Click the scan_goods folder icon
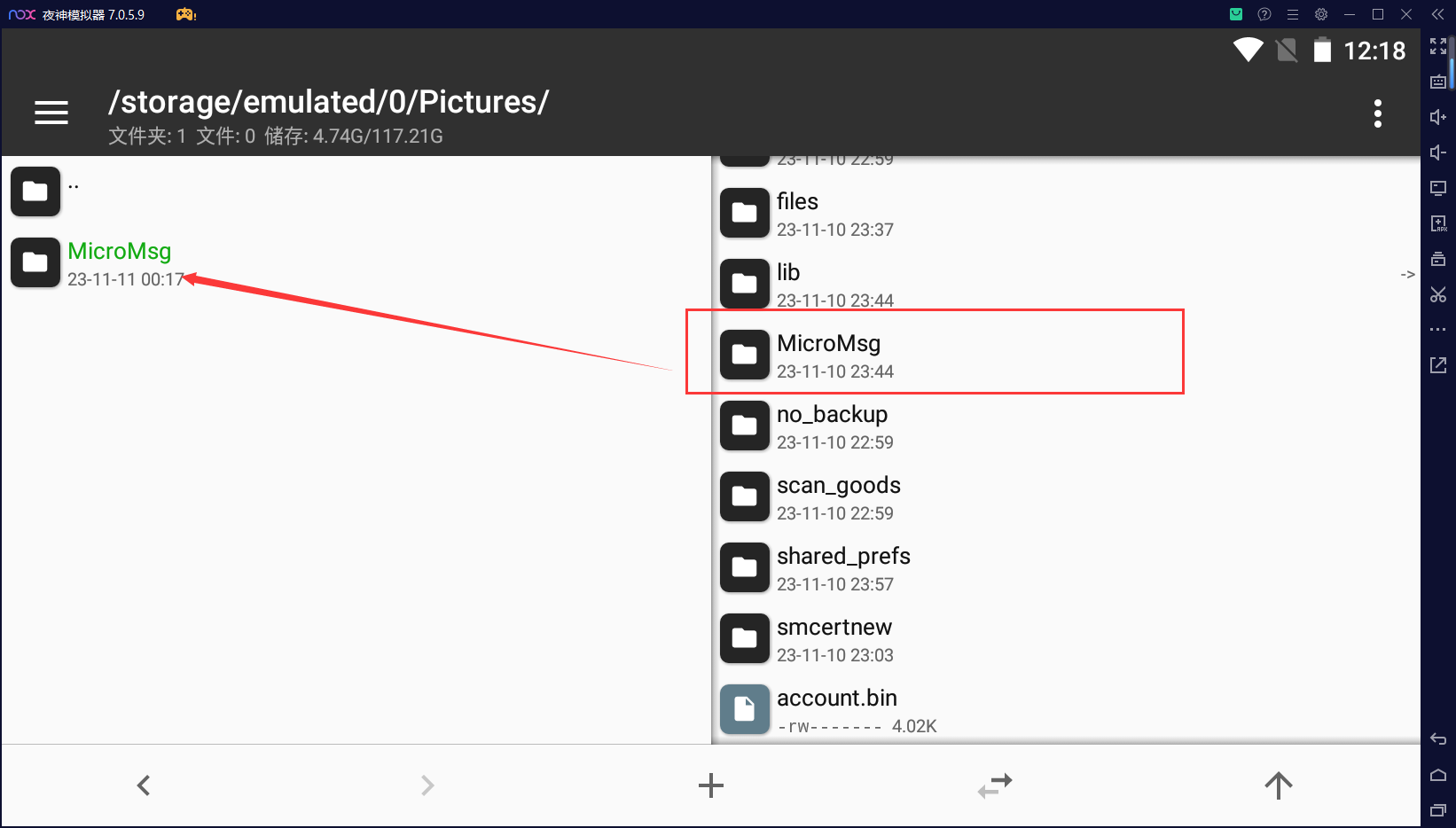Screen dimensions: 1456x828 click(745, 496)
